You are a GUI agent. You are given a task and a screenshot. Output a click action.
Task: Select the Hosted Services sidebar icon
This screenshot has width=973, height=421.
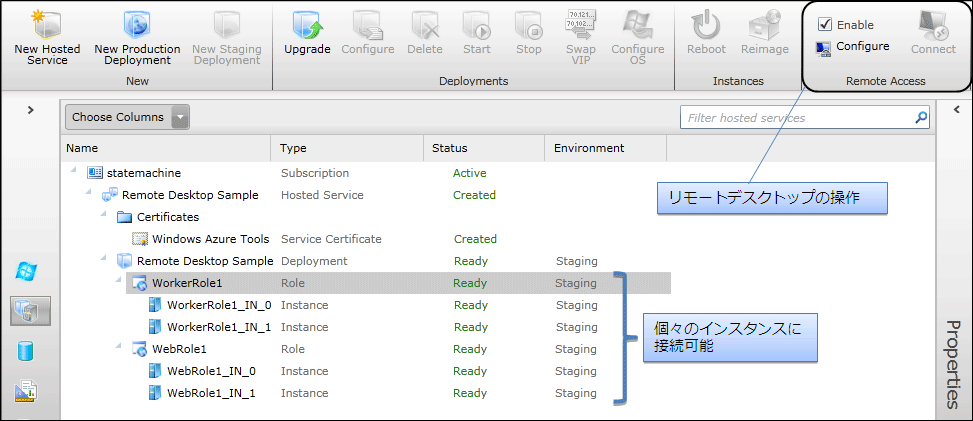(30, 311)
